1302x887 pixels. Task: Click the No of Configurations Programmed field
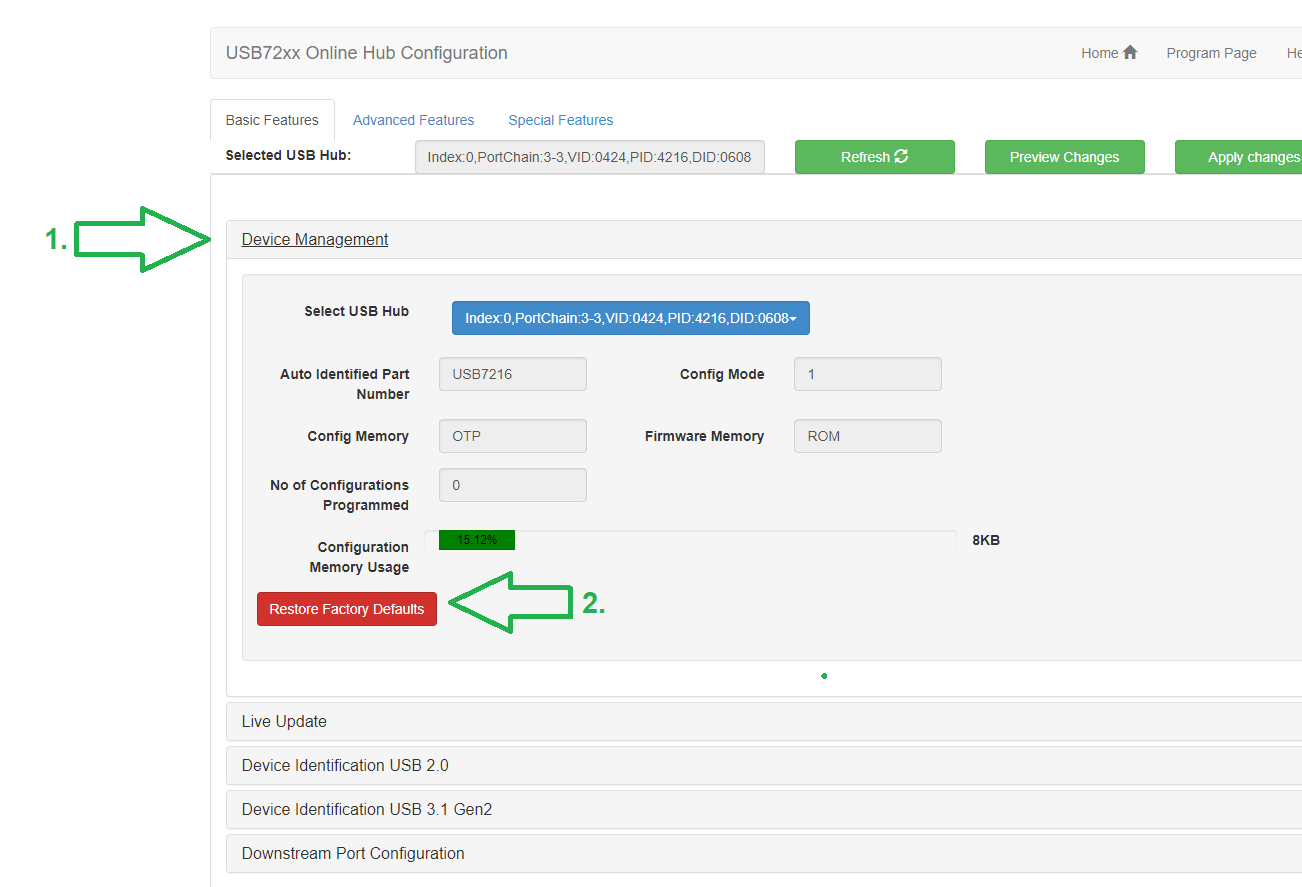pyautogui.click(x=513, y=485)
